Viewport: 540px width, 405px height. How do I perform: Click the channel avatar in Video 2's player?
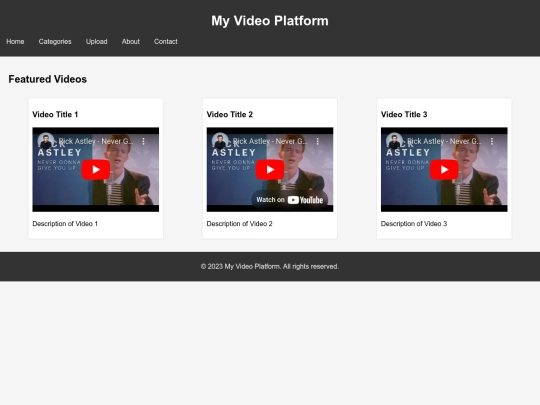click(220, 141)
